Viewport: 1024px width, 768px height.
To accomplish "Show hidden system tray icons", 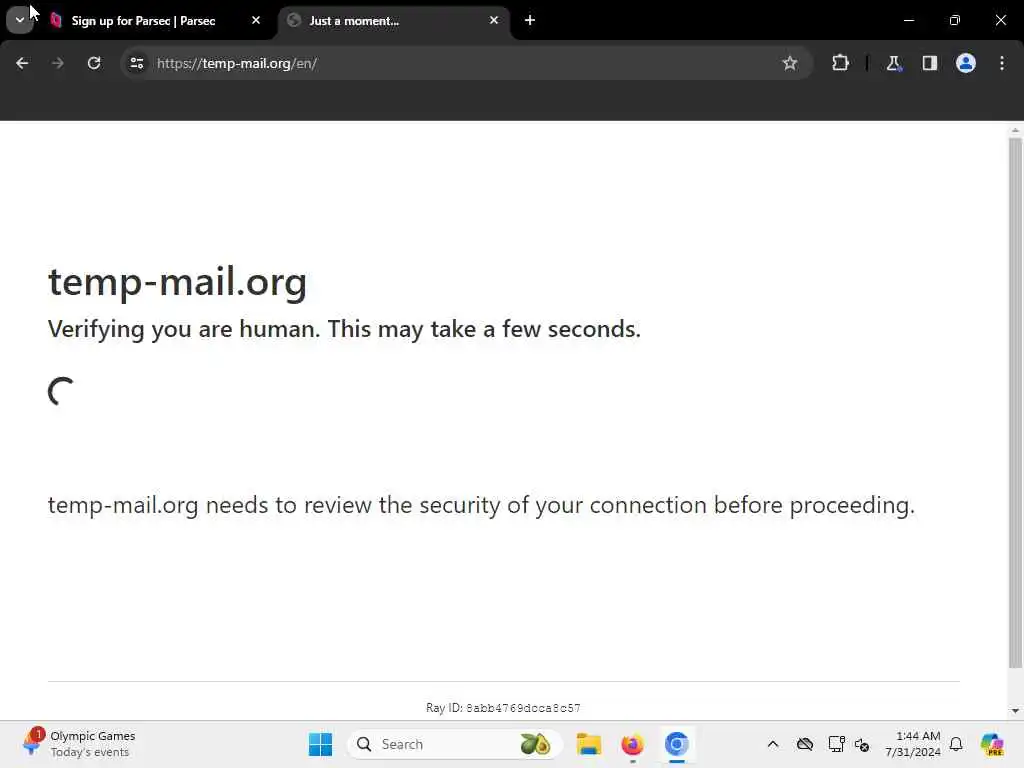I will pyautogui.click(x=773, y=744).
